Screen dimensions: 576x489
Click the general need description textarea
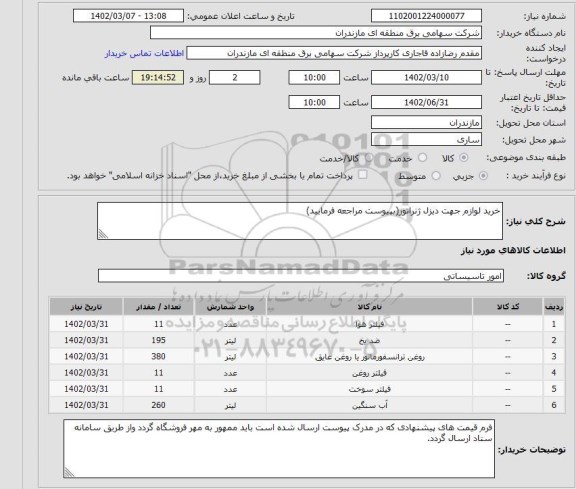click(300, 221)
